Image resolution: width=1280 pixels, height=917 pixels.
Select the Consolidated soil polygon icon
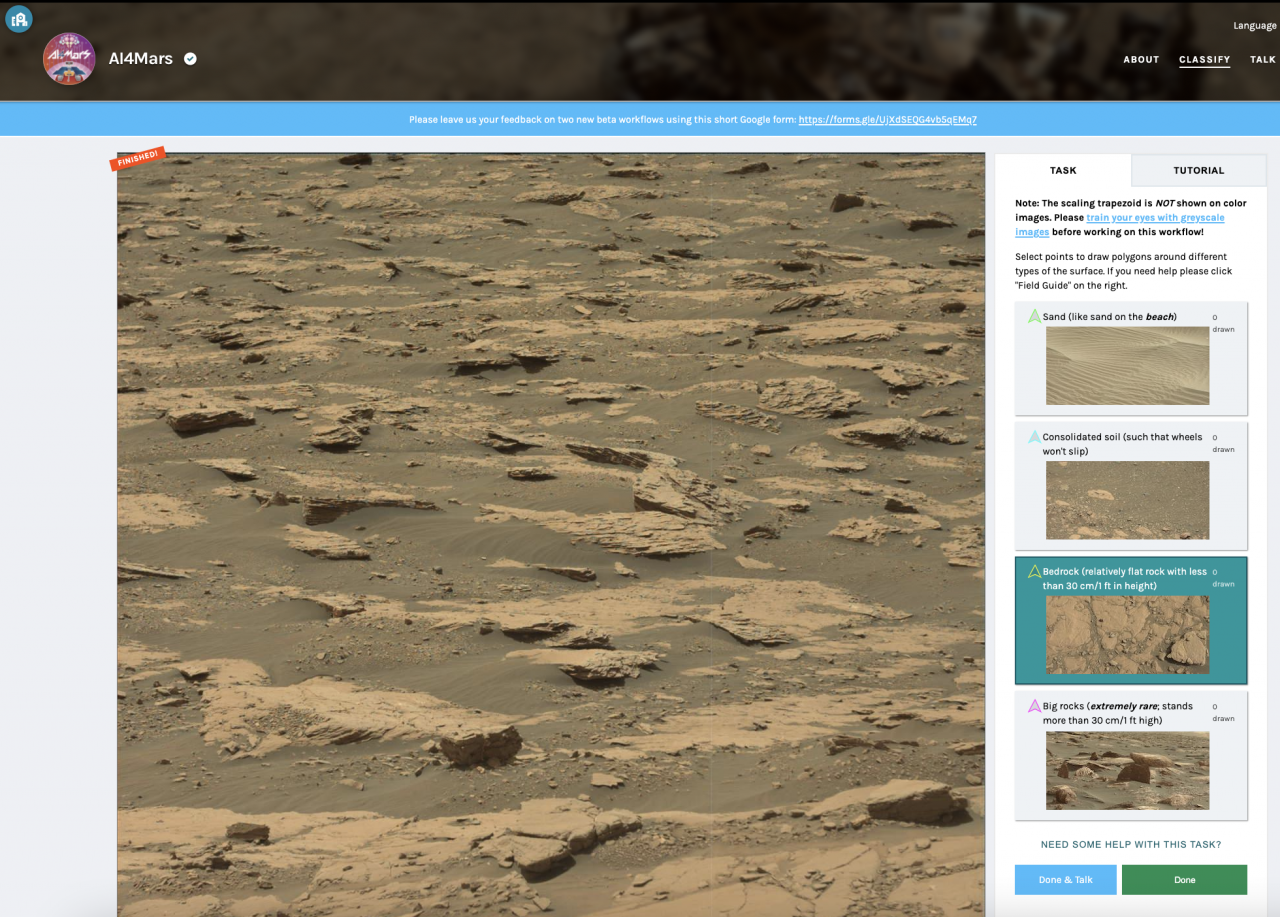click(x=1034, y=437)
